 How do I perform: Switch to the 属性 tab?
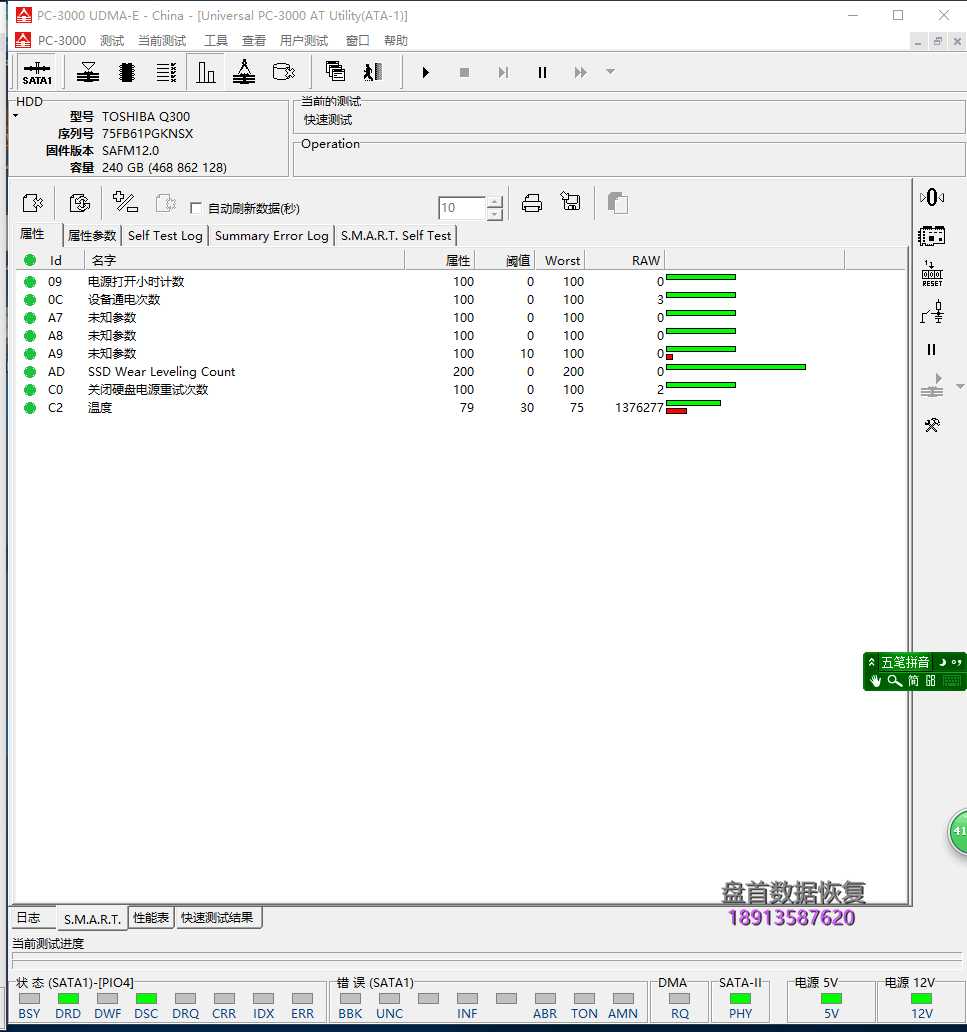pos(32,234)
